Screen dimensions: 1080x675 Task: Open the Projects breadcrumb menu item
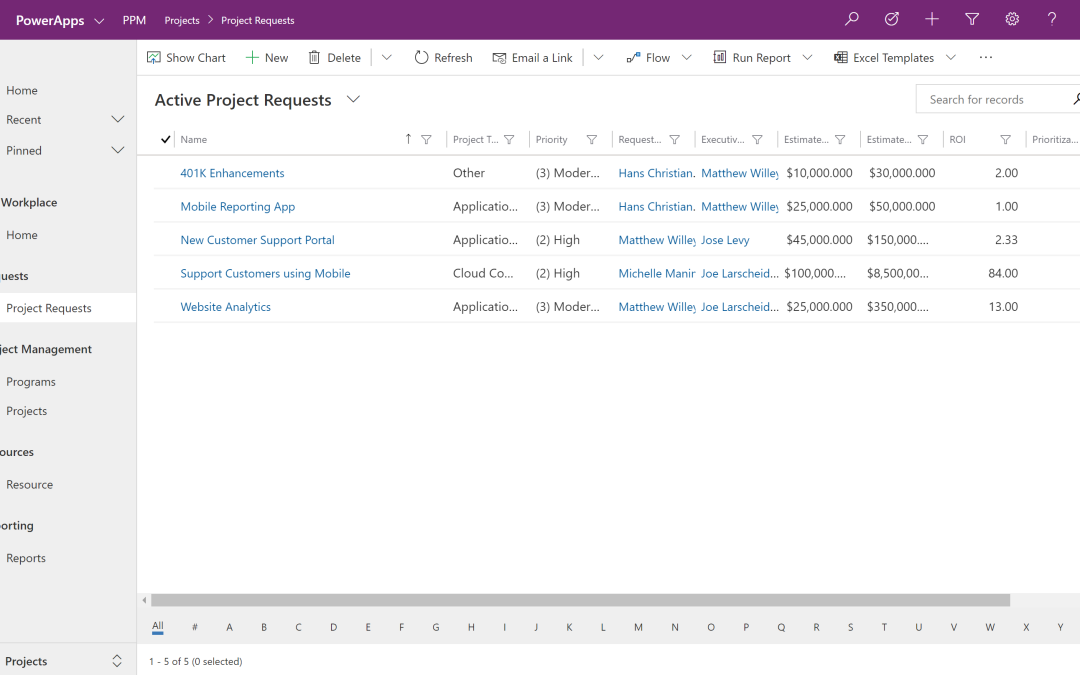pos(181,20)
